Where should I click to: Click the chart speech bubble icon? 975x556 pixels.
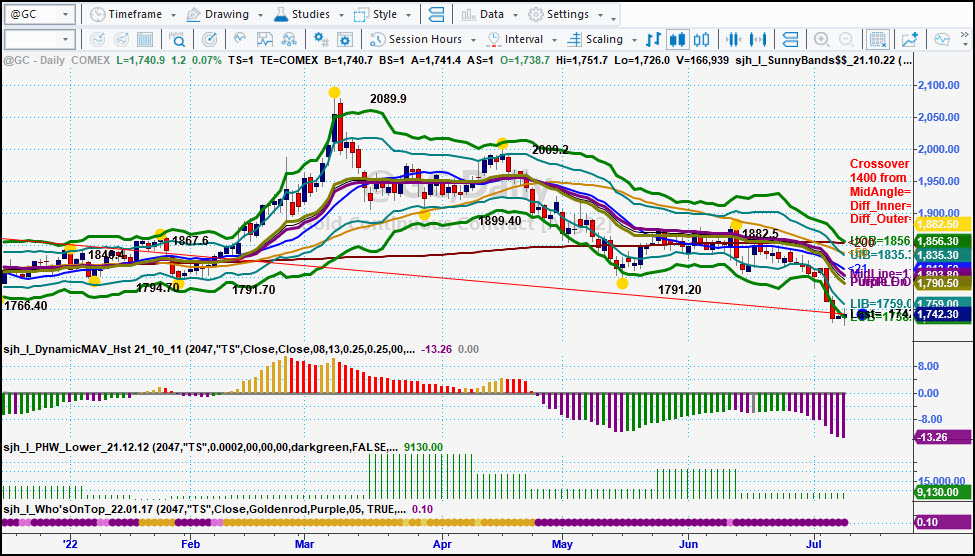(942, 40)
